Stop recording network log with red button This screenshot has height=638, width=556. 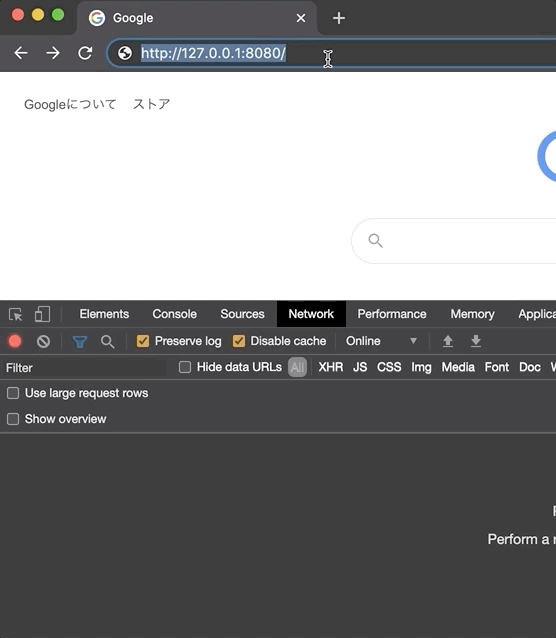click(15, 341)
